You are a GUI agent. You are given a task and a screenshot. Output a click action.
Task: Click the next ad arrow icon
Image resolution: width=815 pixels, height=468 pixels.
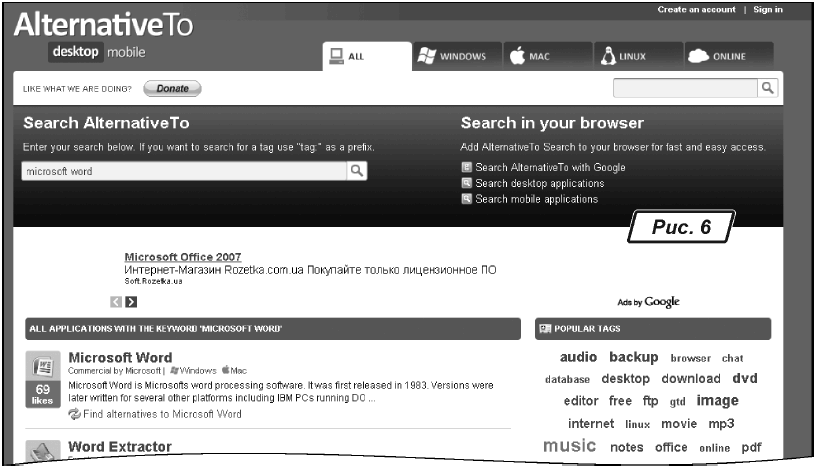pyautogui.click(x=131, y=301)
